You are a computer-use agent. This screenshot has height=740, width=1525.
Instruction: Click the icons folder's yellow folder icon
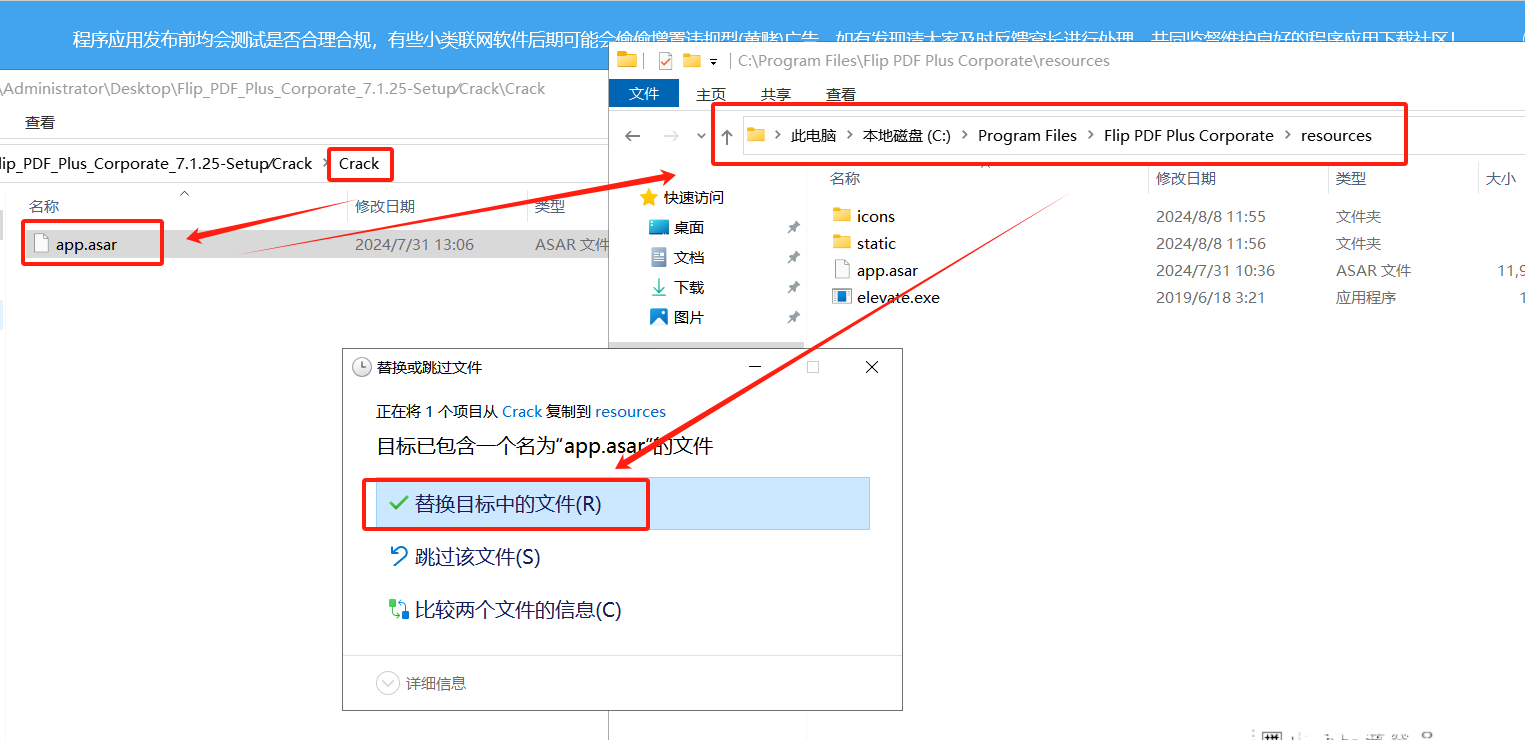click(x=841, y=215)
